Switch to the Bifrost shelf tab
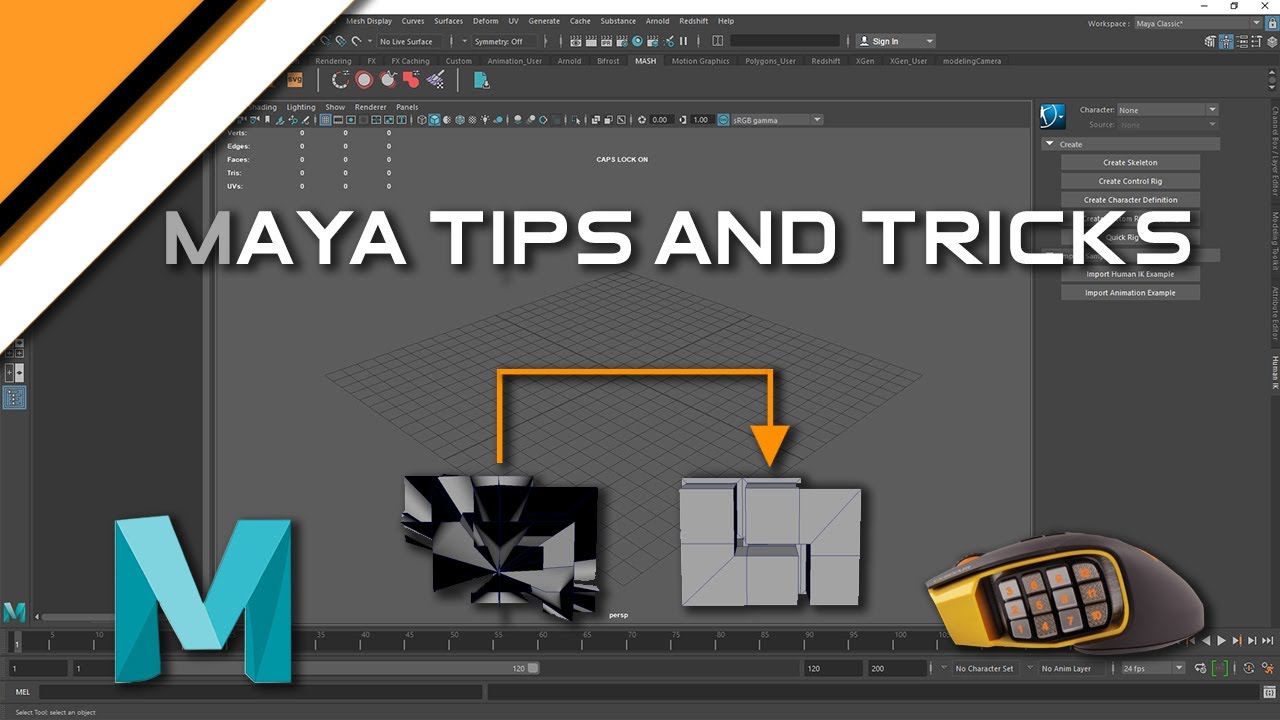 608,61
